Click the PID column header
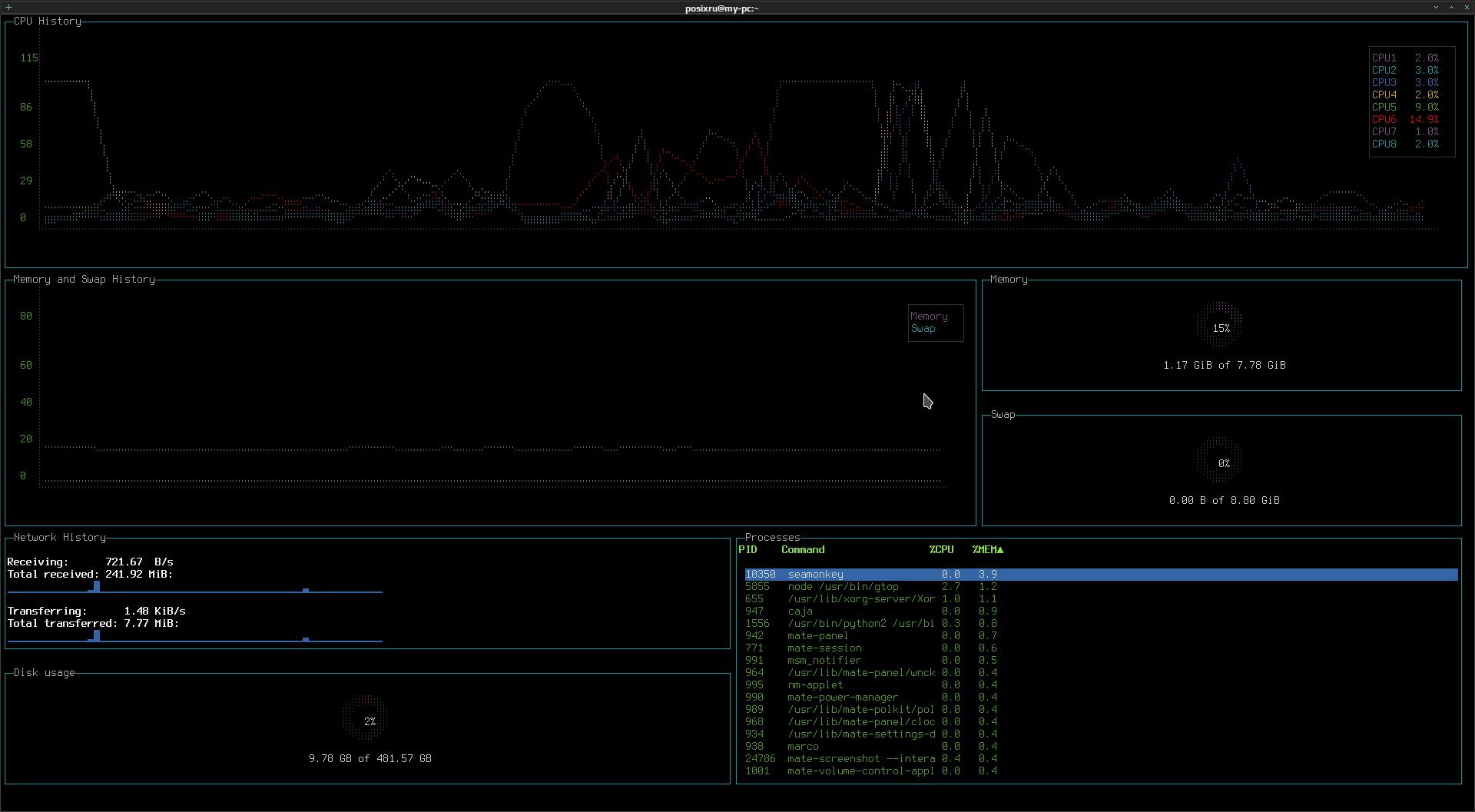 pos(747,550)
